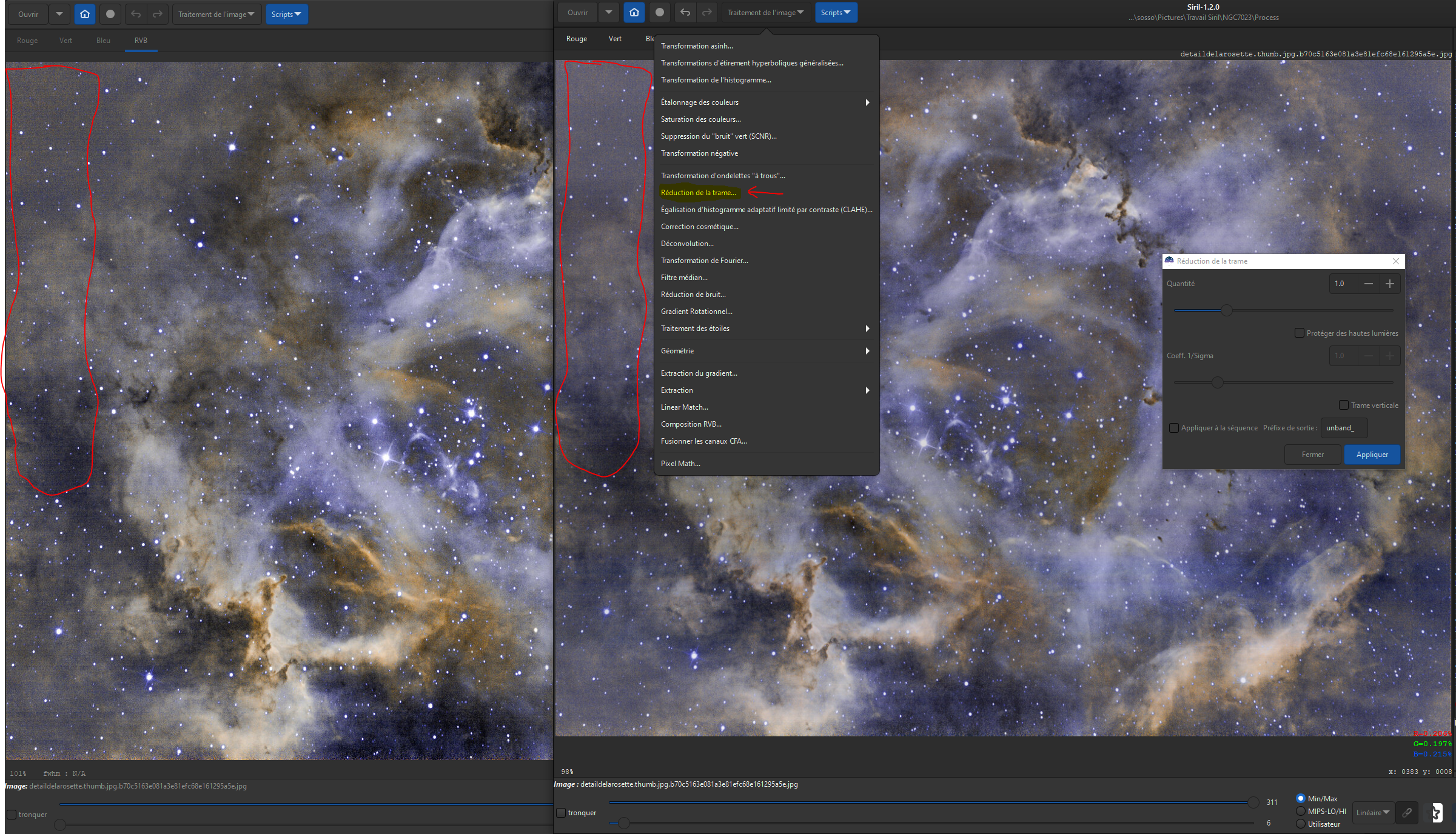Click home icon in left window toolbar

pyautogui.click(x=85, y=15)
